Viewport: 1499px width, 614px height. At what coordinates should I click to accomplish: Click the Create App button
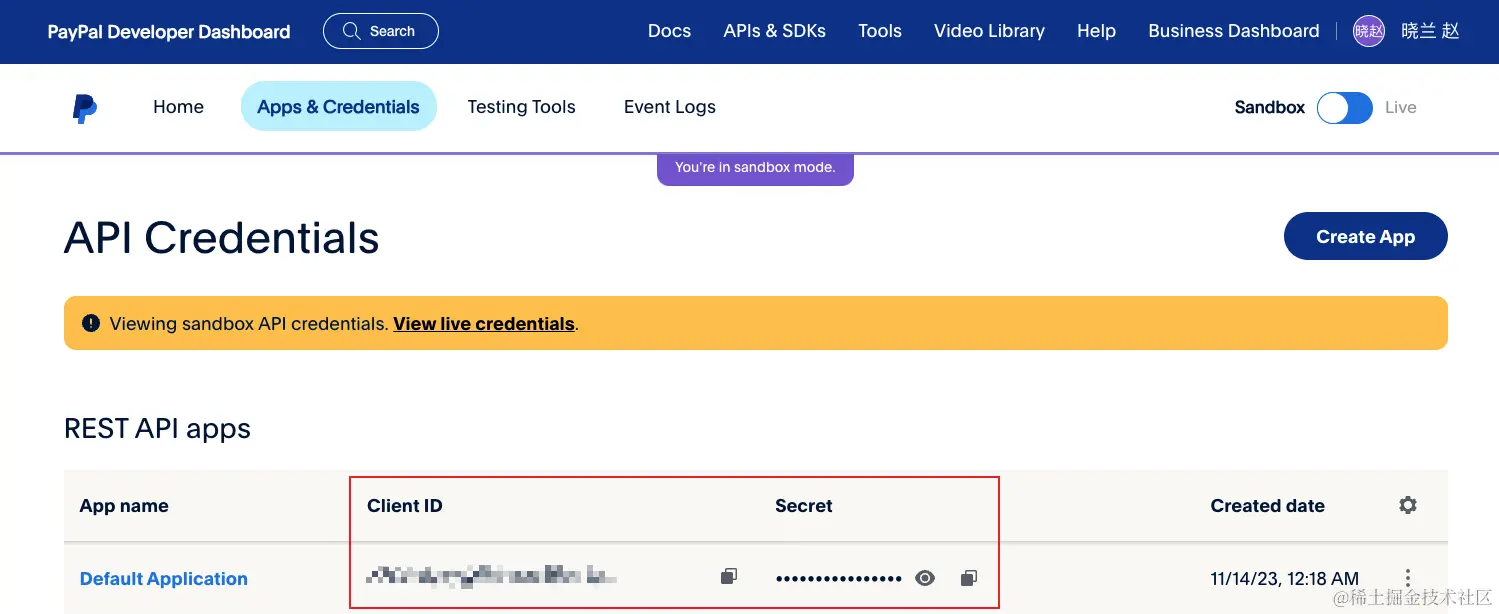(1366, 236)
